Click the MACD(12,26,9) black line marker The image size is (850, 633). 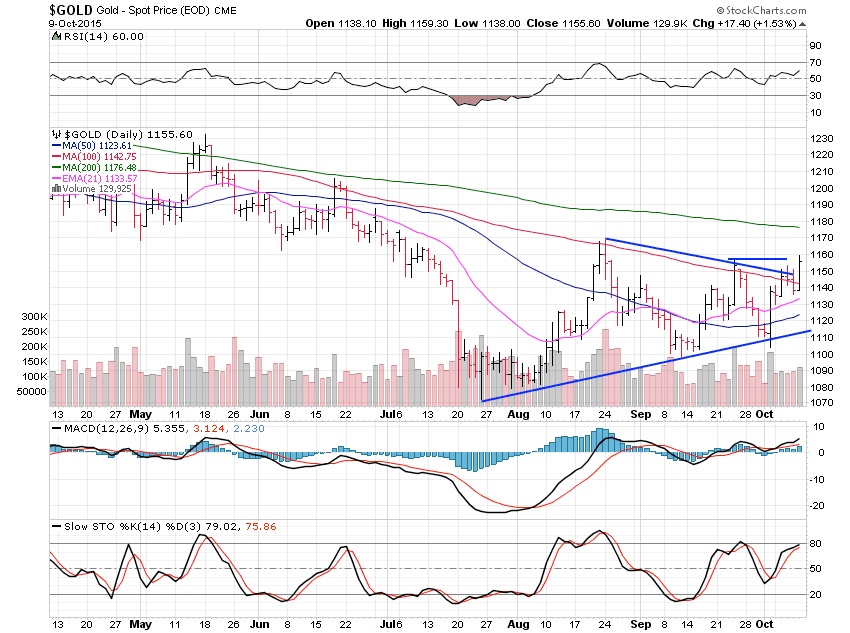click(56, 429)
